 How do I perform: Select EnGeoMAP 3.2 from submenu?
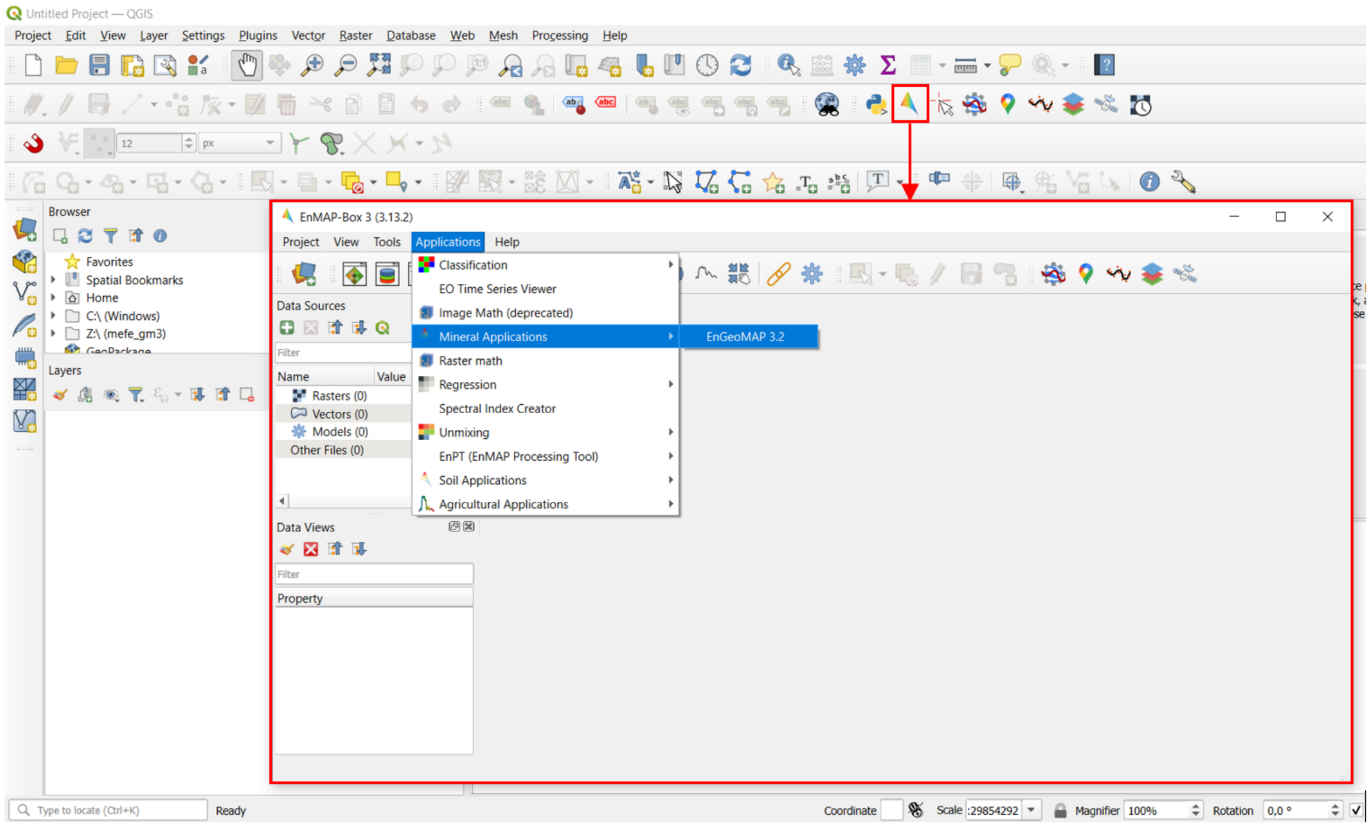click(x=748, y=337)
